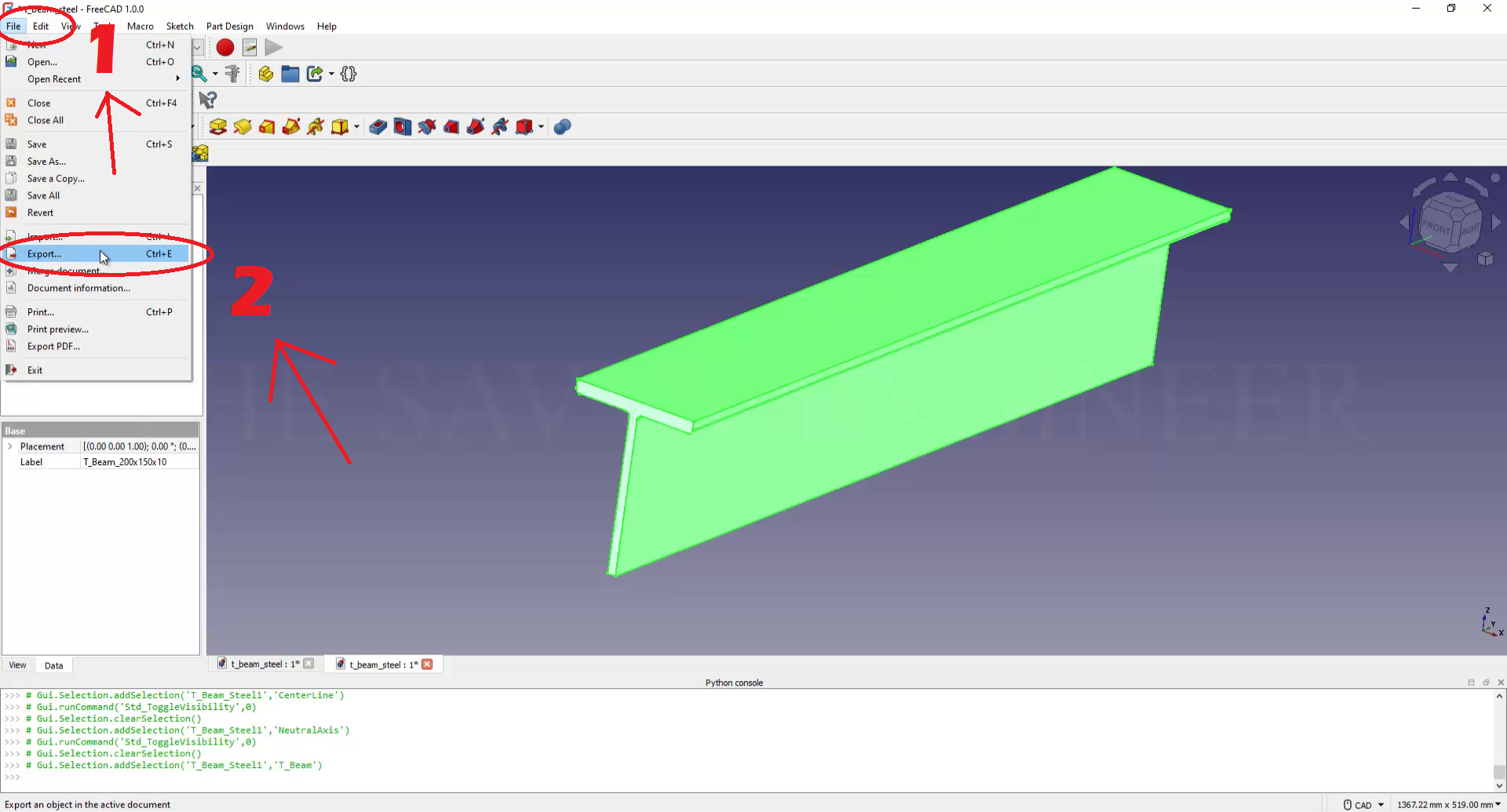Choose Export... from the File menu

point(44,254)
